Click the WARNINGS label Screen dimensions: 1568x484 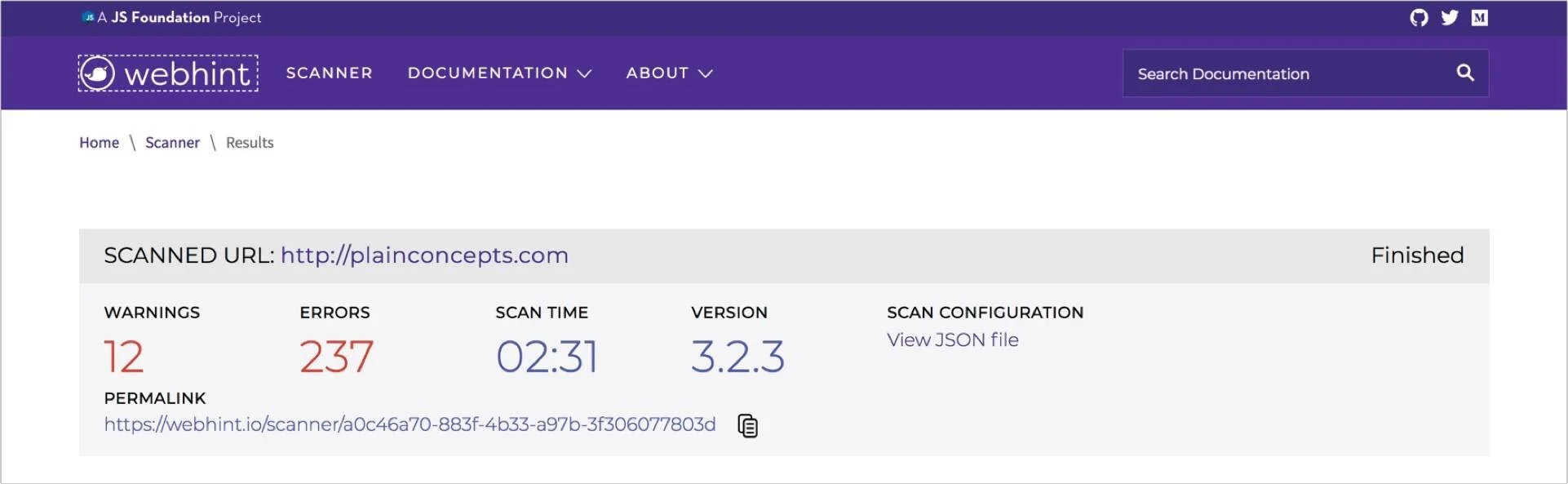tap(152, 313)
